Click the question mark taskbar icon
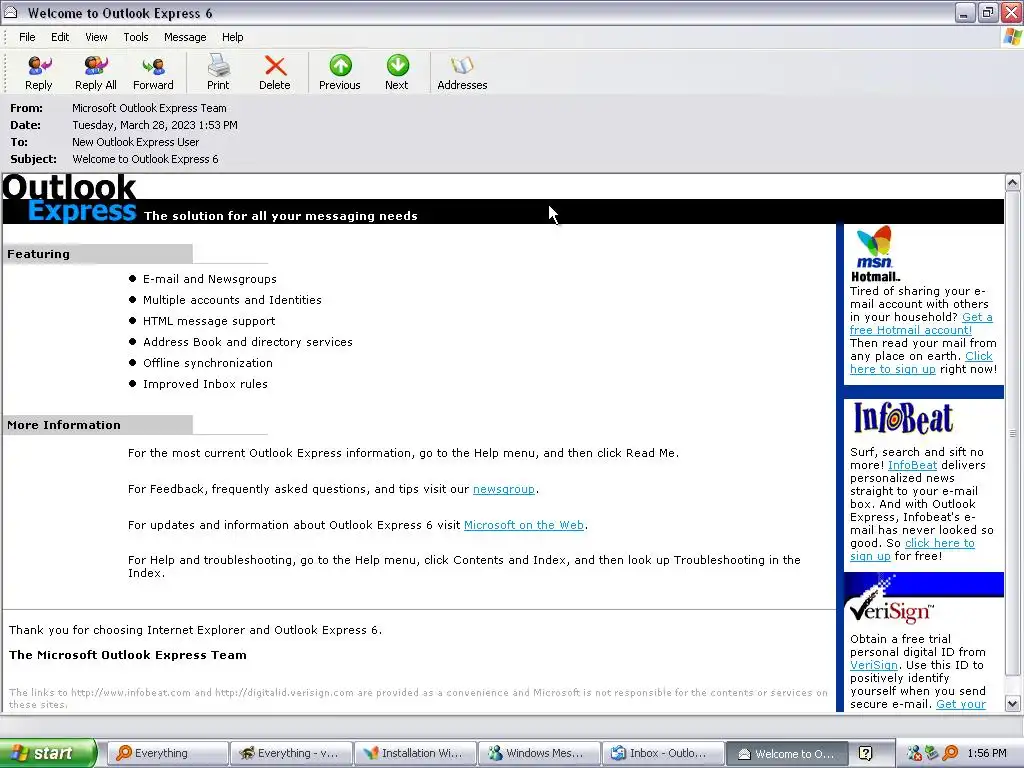1024x768 pixels. pos(865,753)
